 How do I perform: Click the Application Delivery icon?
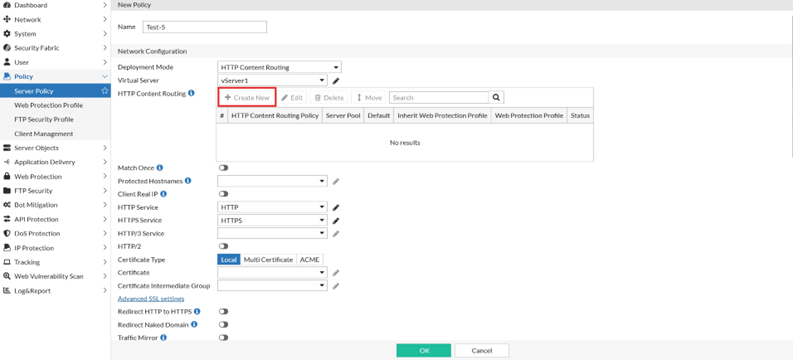pos(7,162)
